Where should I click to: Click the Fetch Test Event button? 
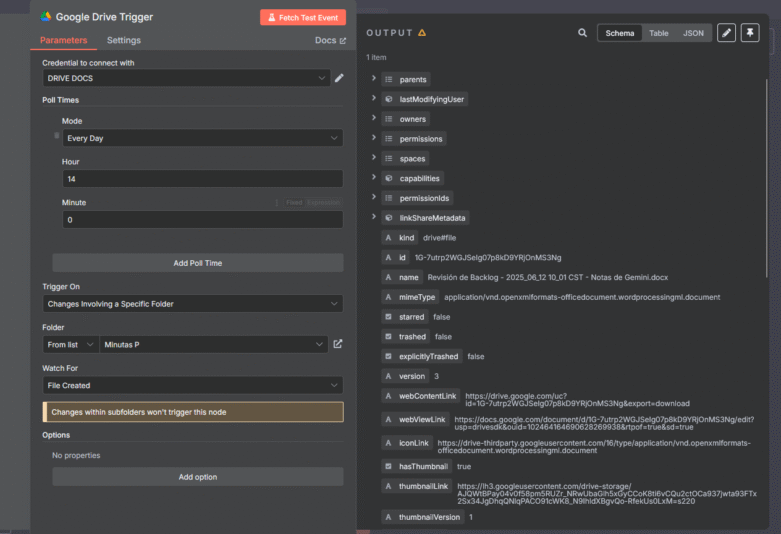(302, 17)
